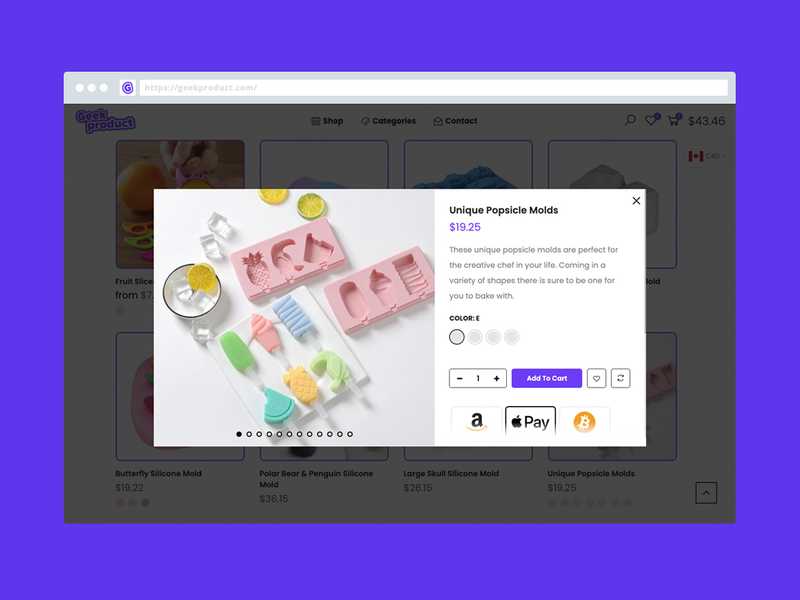Open the Categories menu
This screenshot has width=800, height=600.
[x=388, y=121]
